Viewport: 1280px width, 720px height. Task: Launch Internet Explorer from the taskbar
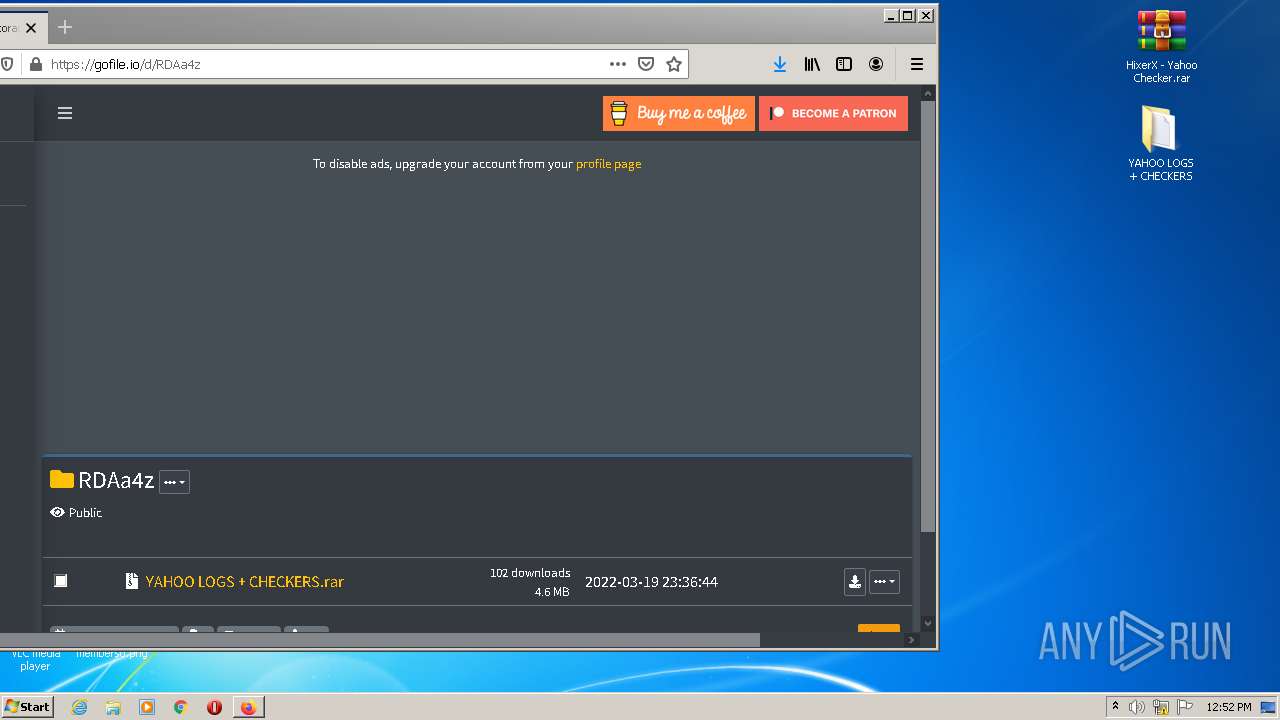coord(80,707)
